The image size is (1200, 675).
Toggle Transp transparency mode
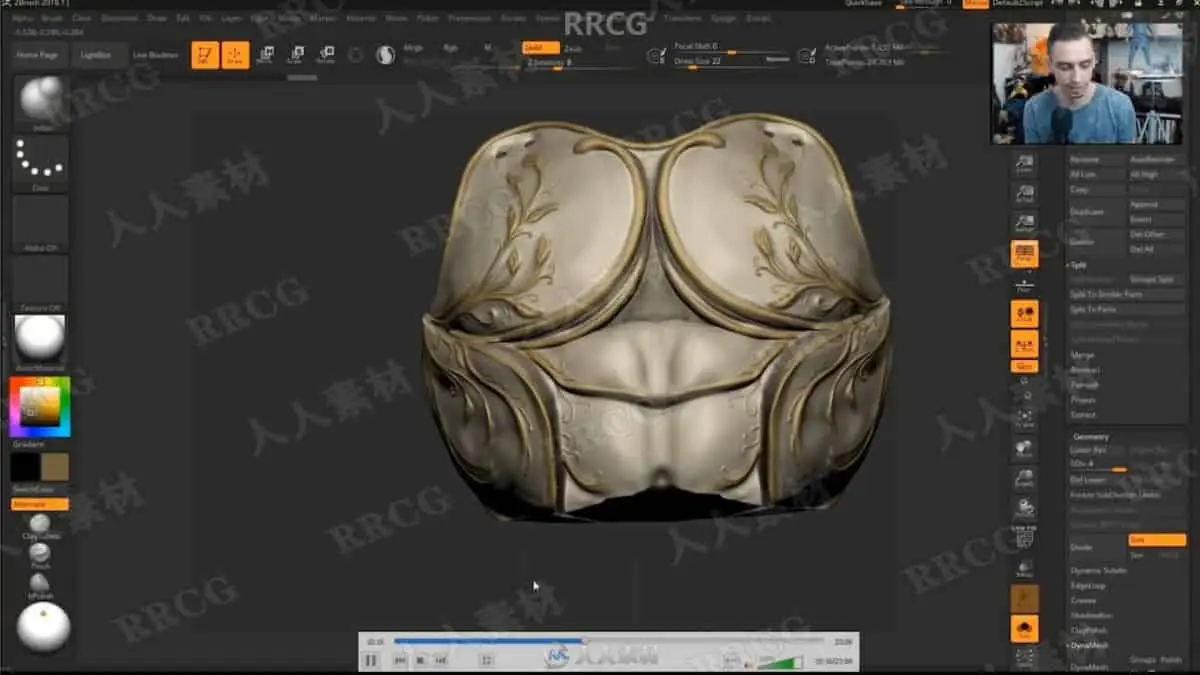(x=1024, y=570)
